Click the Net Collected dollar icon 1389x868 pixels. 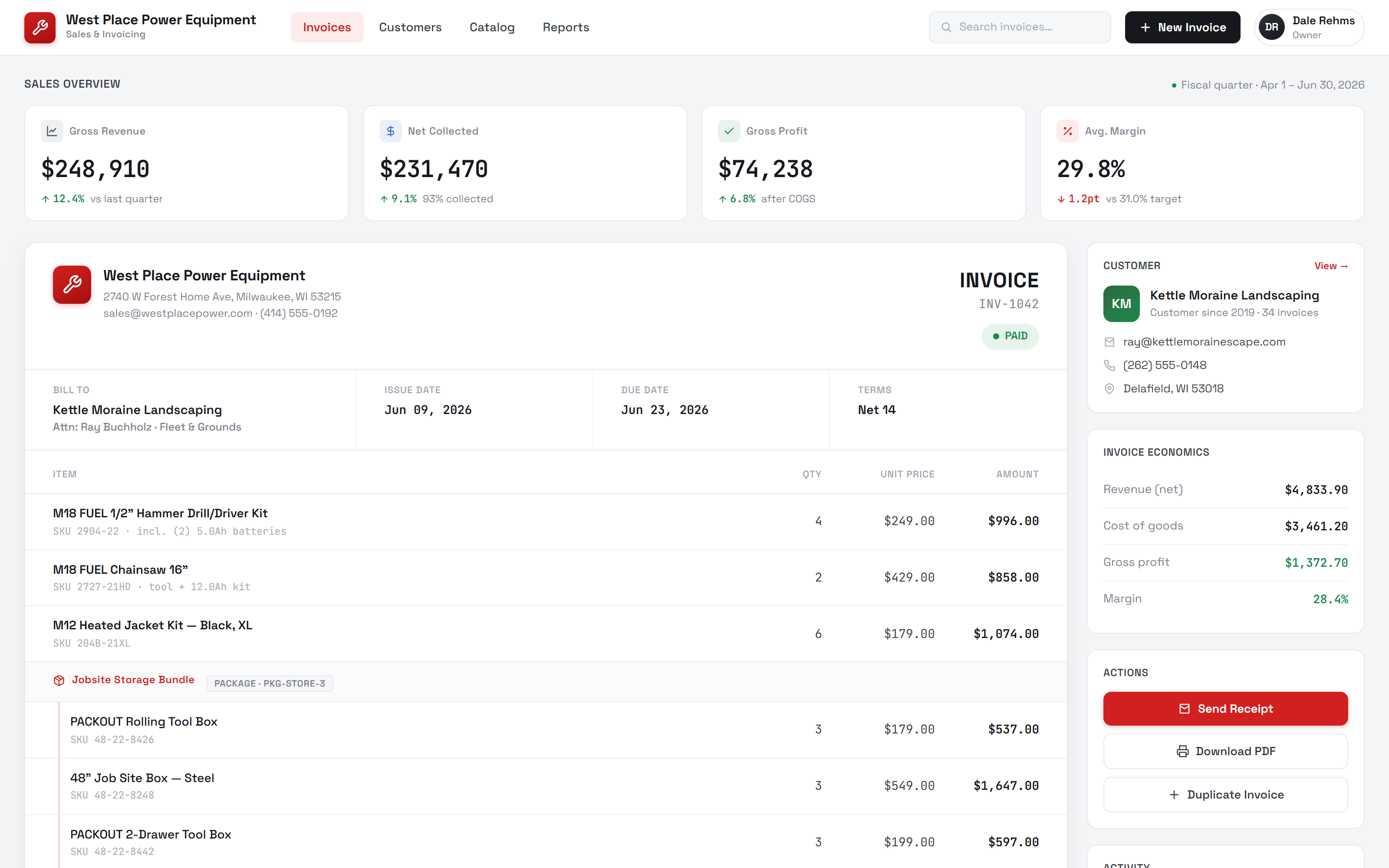point(390,131)
